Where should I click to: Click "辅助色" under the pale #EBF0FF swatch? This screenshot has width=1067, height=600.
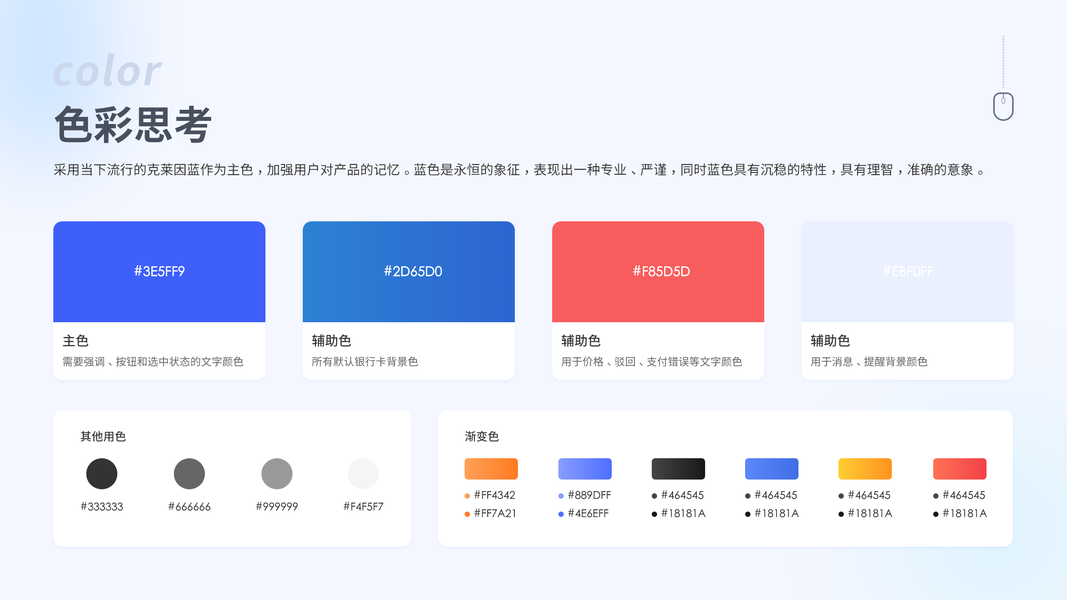pyautogui.click(x=830, y=341)
